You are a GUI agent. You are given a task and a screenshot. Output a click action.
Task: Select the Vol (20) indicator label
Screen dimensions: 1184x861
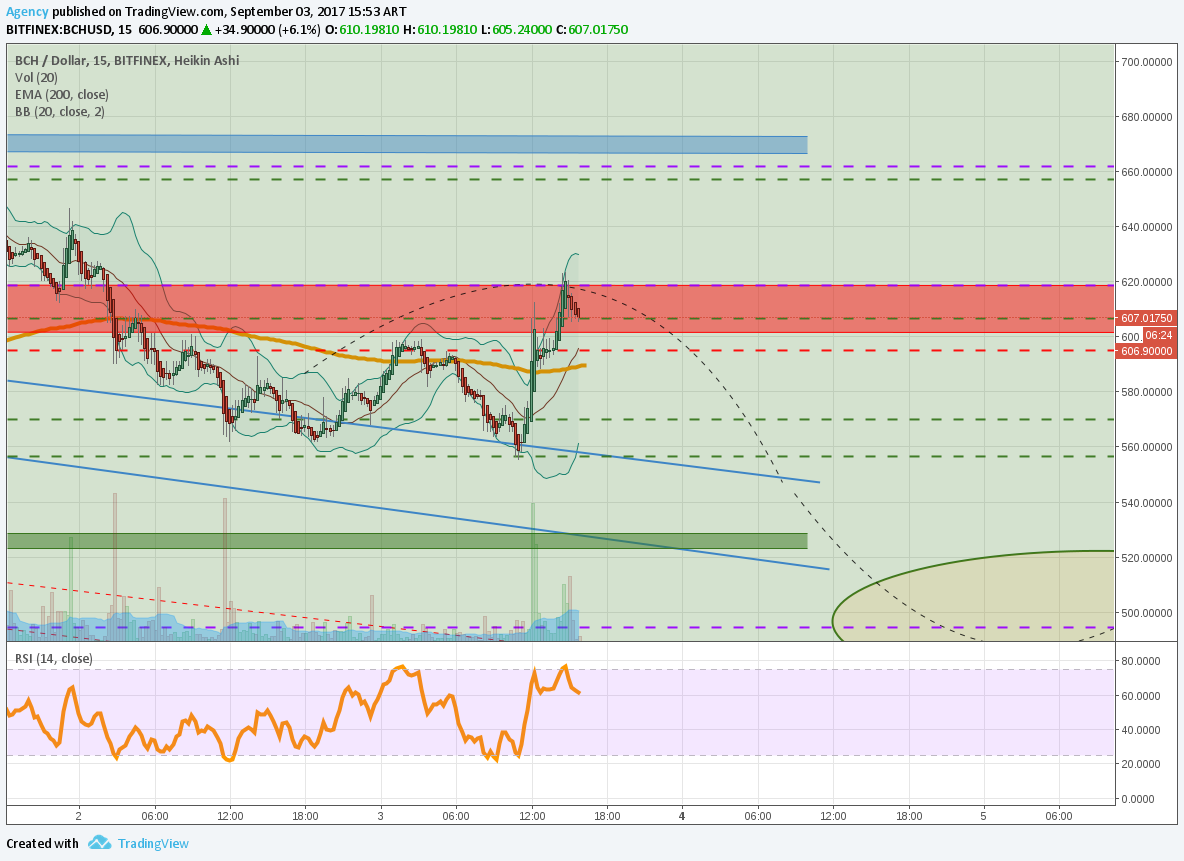tap(36, 77)
